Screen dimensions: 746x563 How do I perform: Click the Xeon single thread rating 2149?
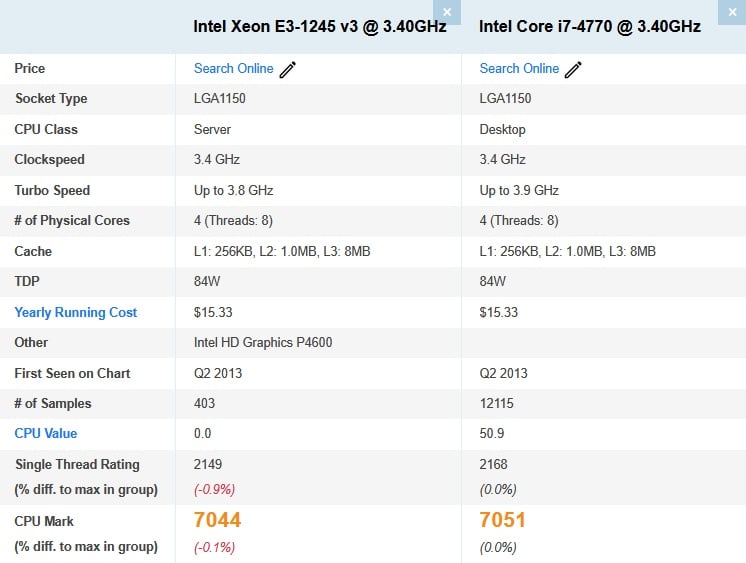[x=208, y=464]
